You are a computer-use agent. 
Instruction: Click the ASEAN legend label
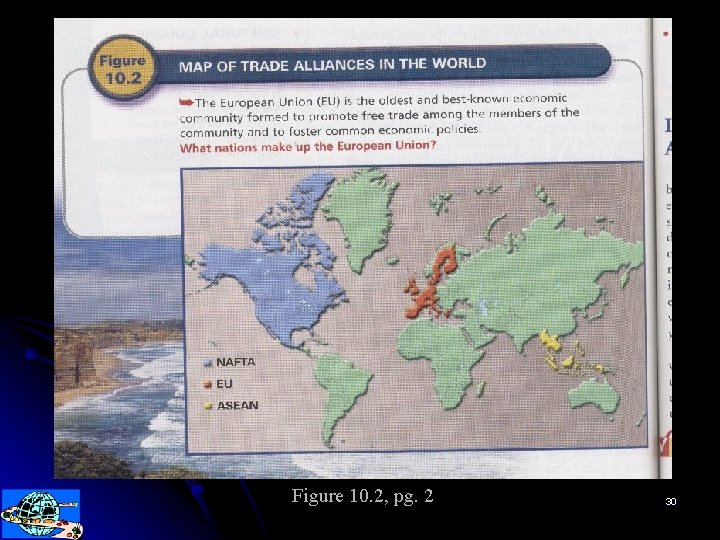point(237,405)
